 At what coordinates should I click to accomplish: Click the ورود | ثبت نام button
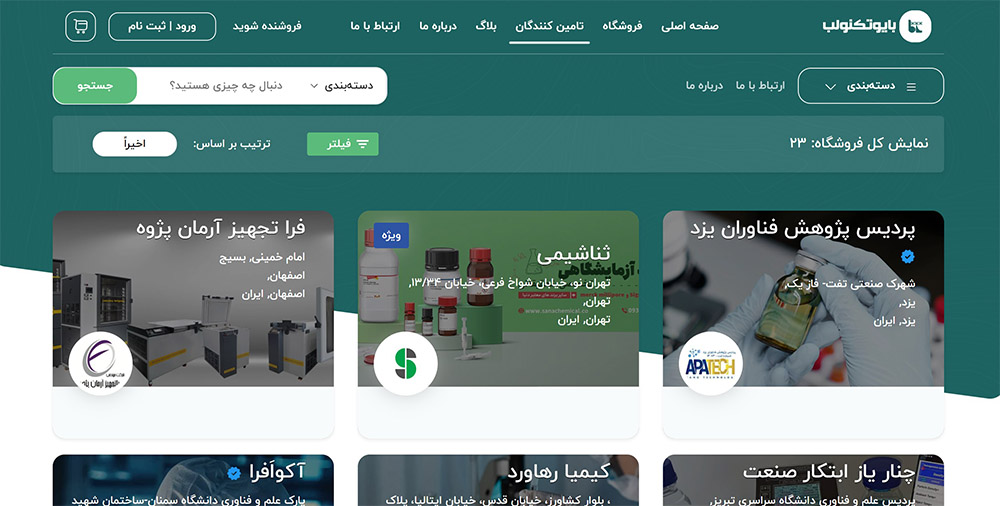(162, 26)
